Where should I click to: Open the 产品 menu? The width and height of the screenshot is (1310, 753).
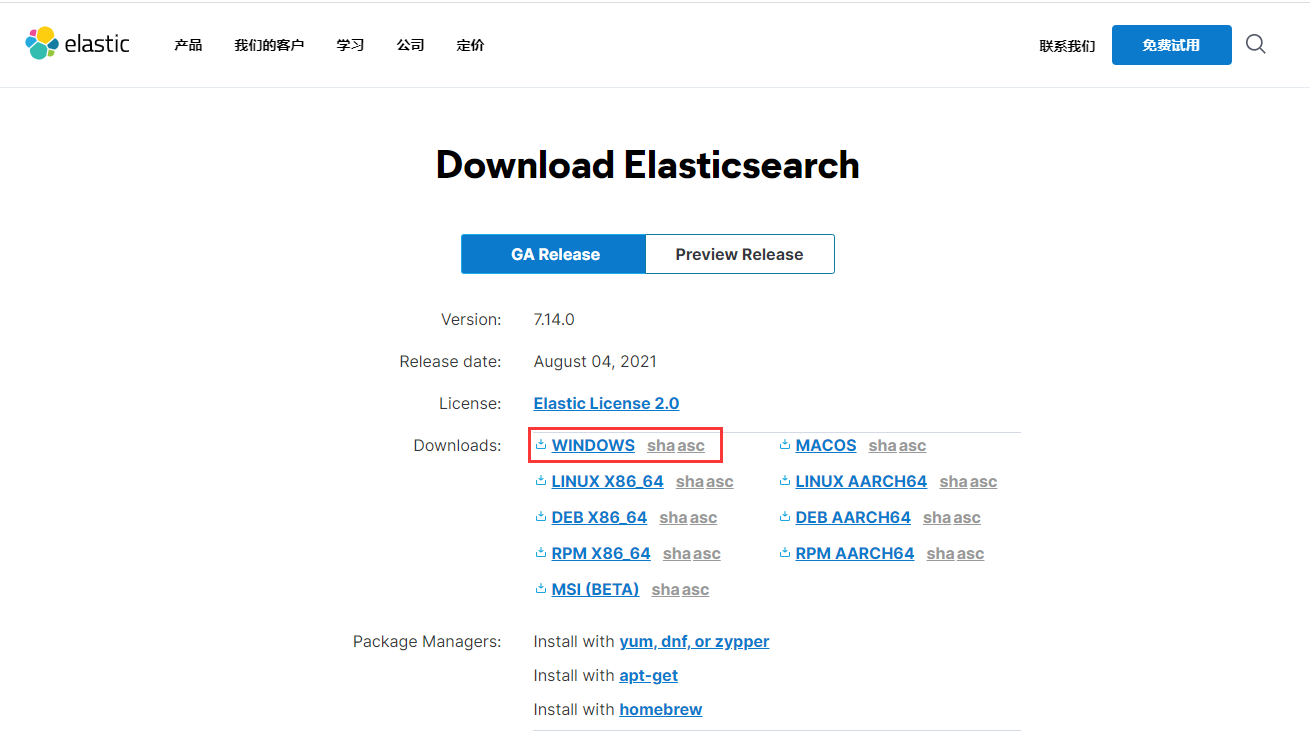[188, 45]
